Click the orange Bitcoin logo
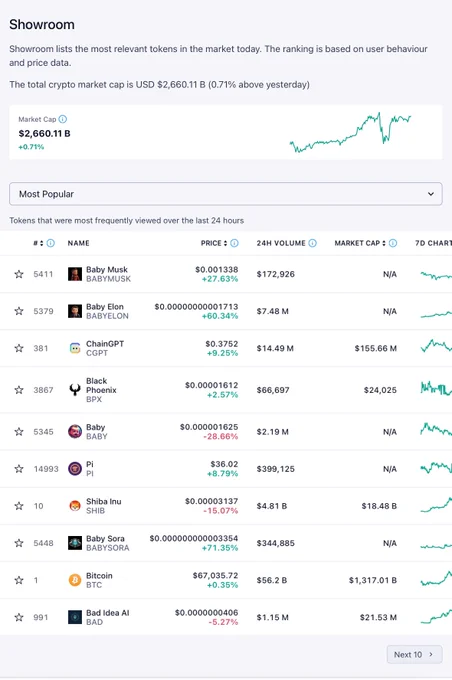 pyautogui.click(x=75, y=580)
